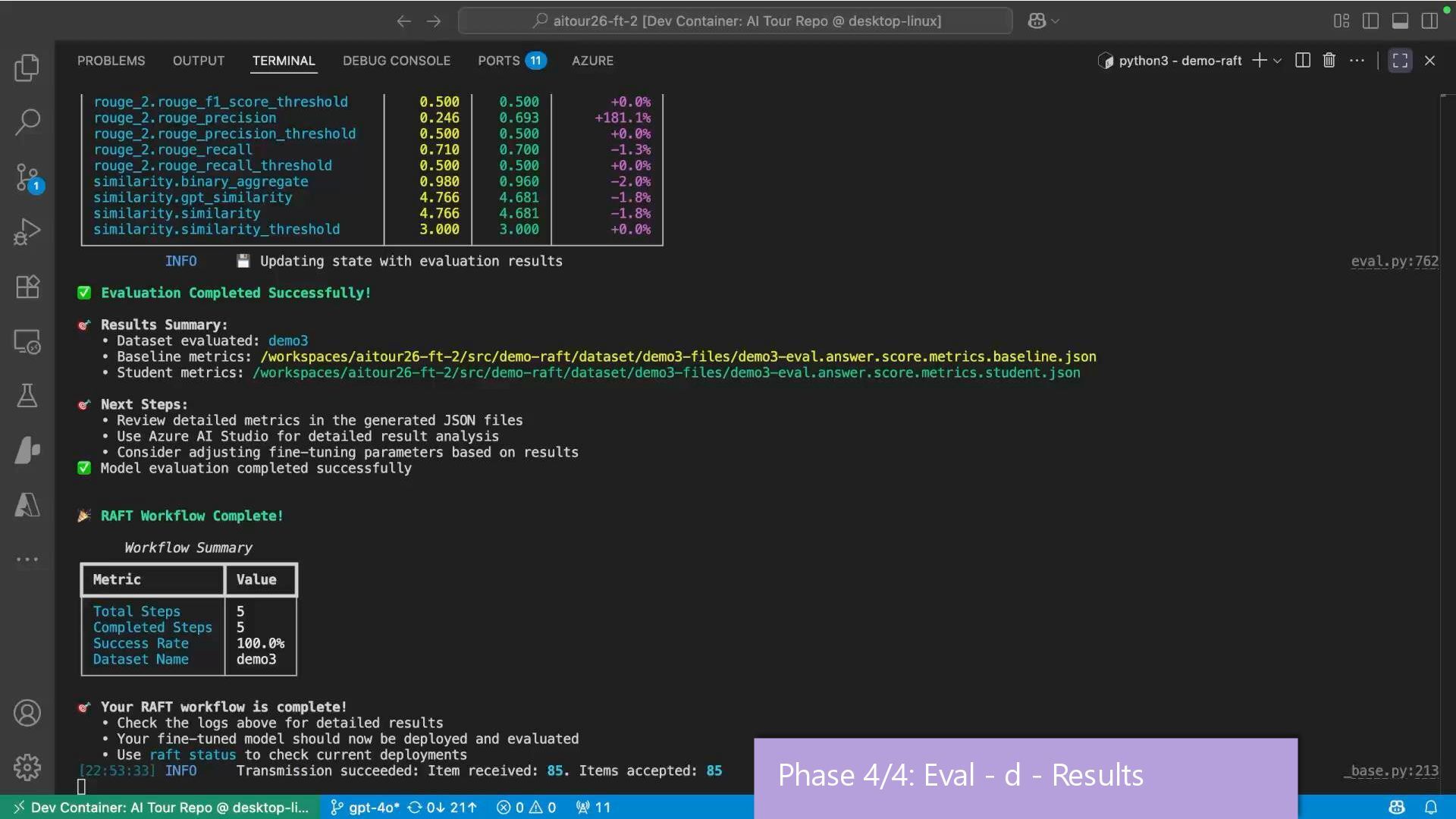Click the gpt-4o branch status item
1456x819 pixels.
point(366,808)
